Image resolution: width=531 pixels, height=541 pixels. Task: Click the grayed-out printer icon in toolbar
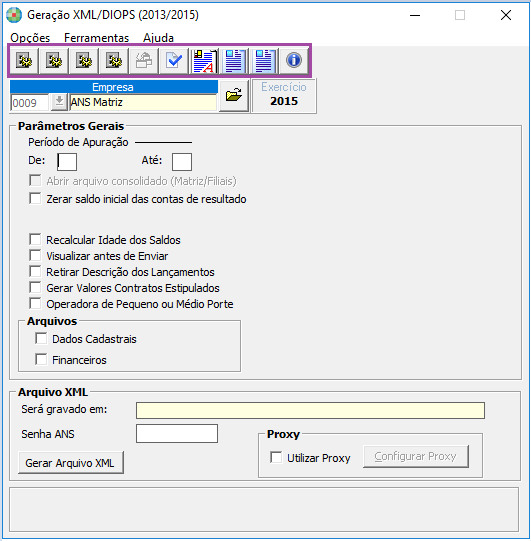click(144, 61)
